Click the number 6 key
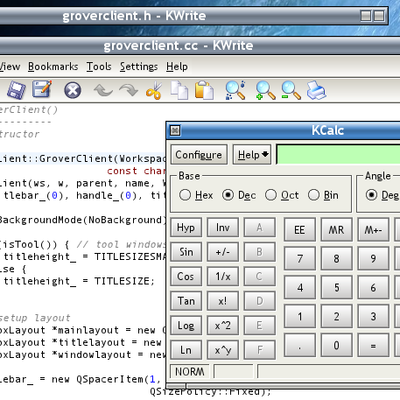This screenshot has width=400, height=400. pyautogui.click(x=373, y=287)
